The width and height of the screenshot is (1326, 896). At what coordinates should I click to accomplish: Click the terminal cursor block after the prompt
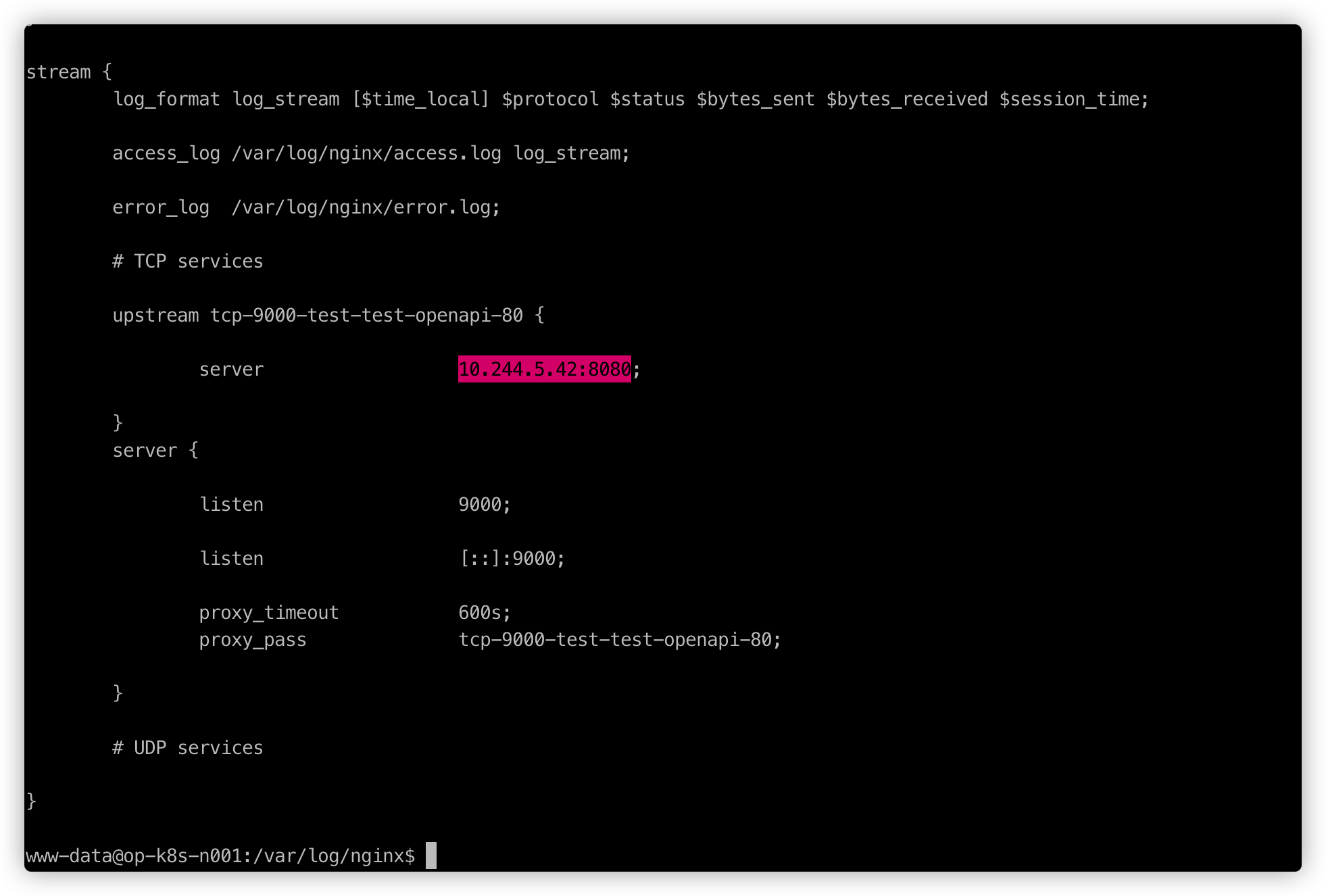[431, 855]
